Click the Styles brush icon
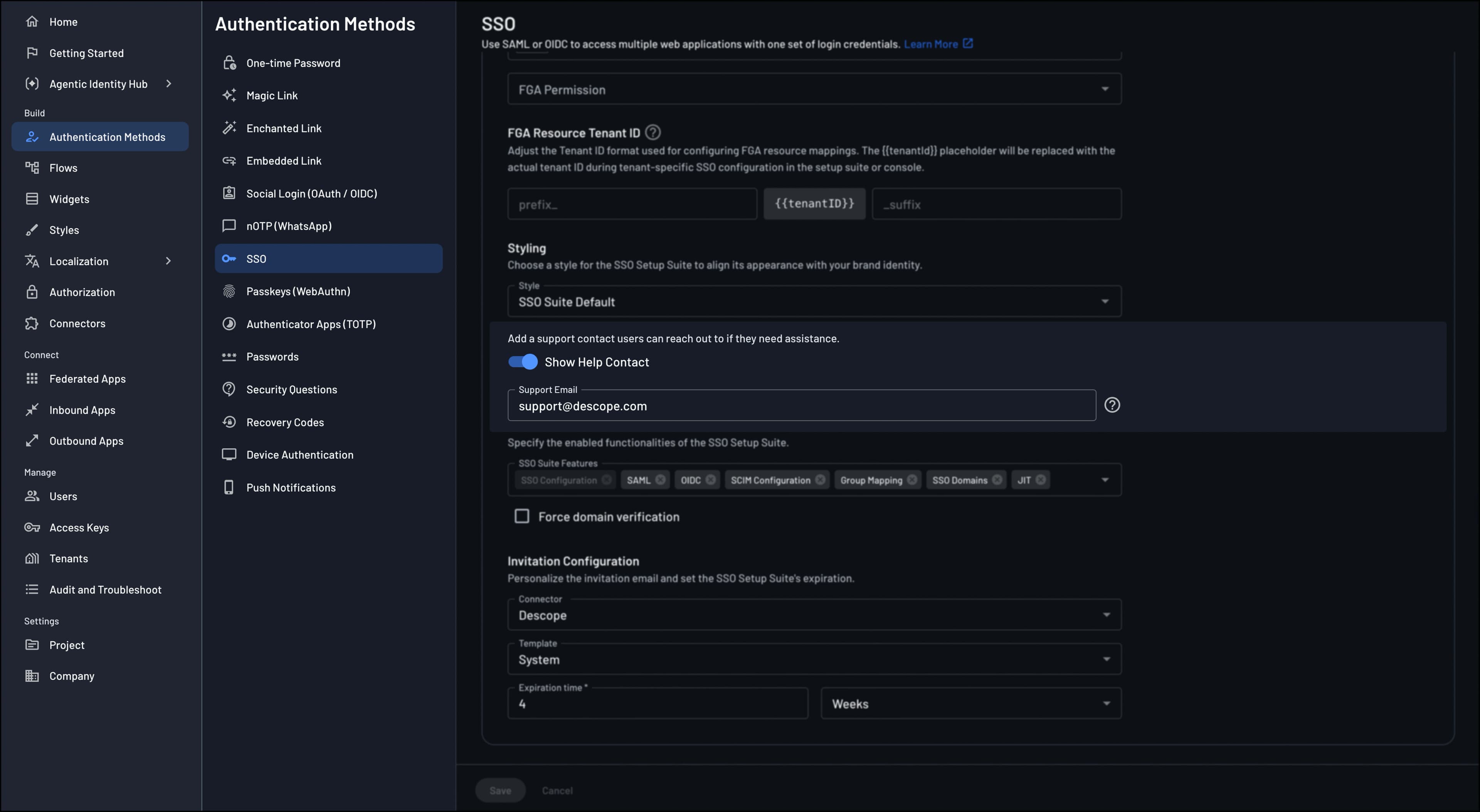This screenshot has width=1480, height=812. coord(32,230)
